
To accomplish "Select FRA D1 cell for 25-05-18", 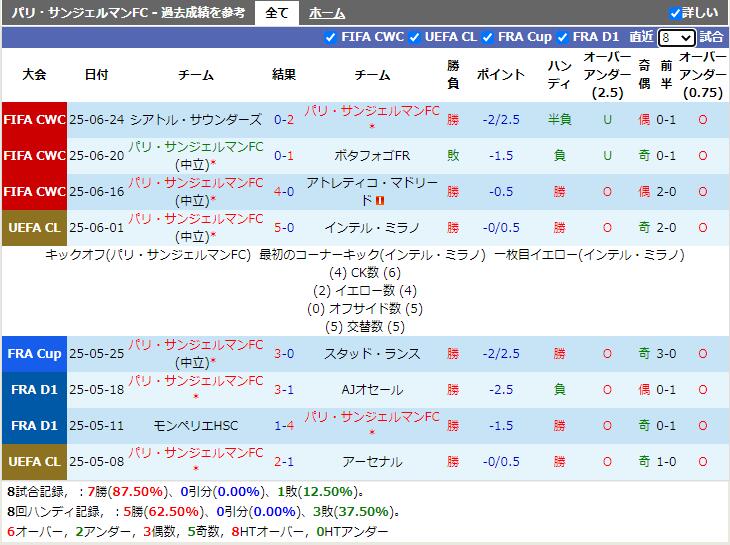I will pos(34,390).
